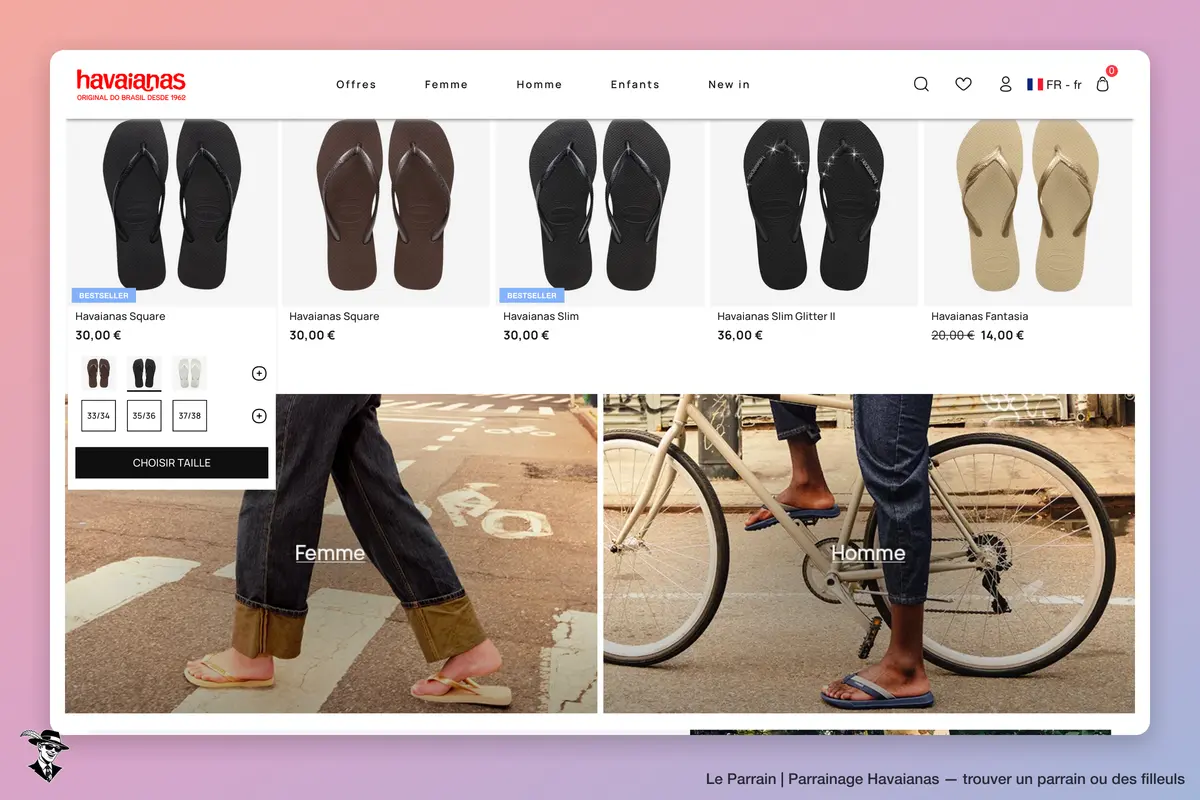Image resolution: width=1200 pixels, height=800 pixels.
Task: Open the Havaianas Fantasia product image
Action: pos(1028,212)
